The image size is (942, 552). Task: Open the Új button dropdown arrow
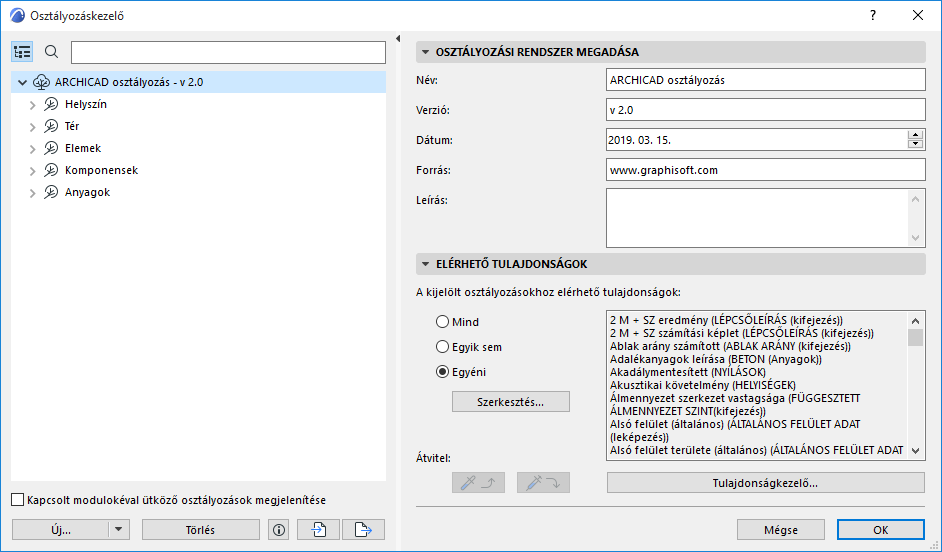point(119,530)
